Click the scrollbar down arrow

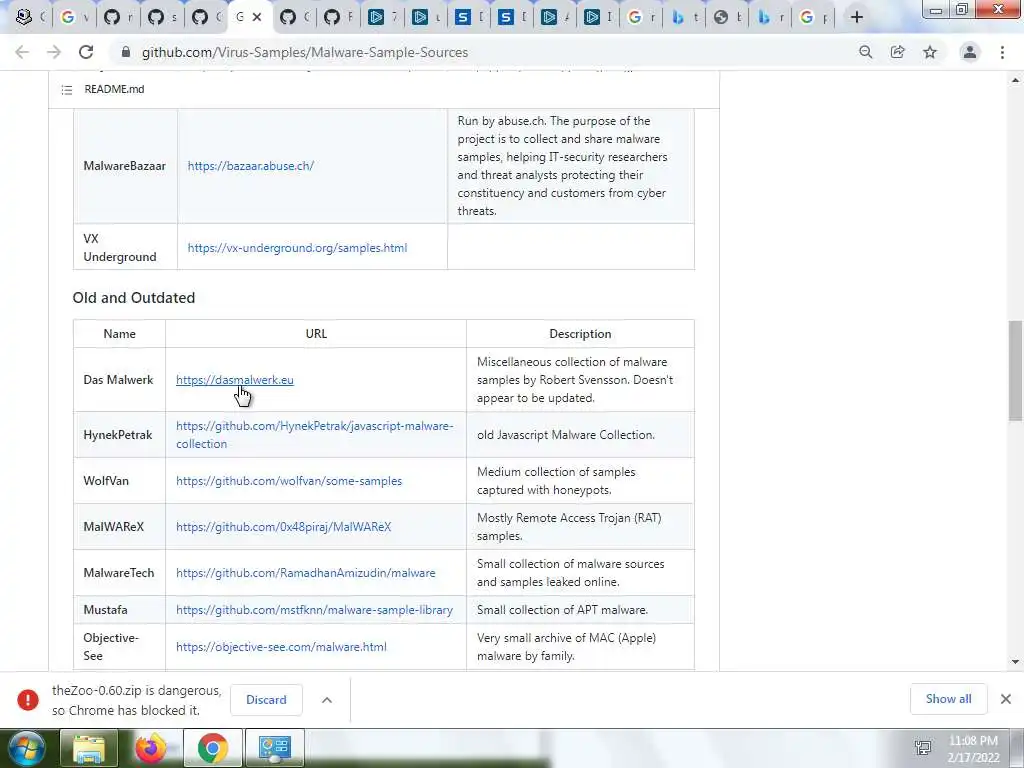coord(1015,662)
